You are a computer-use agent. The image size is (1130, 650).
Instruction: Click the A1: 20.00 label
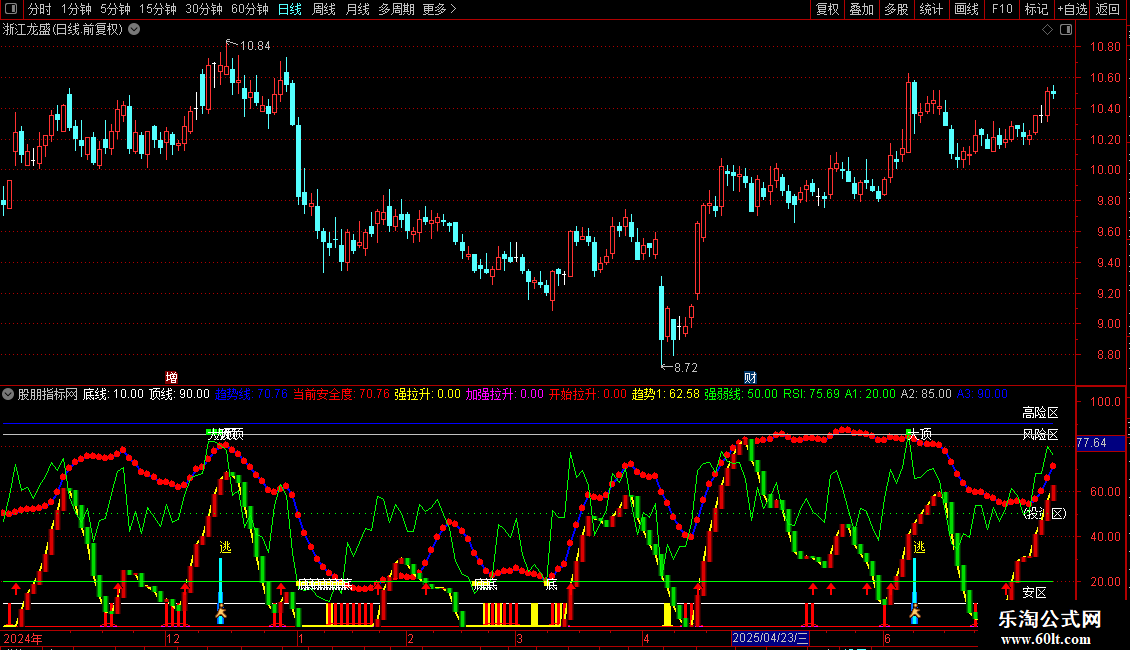[871, 394]
